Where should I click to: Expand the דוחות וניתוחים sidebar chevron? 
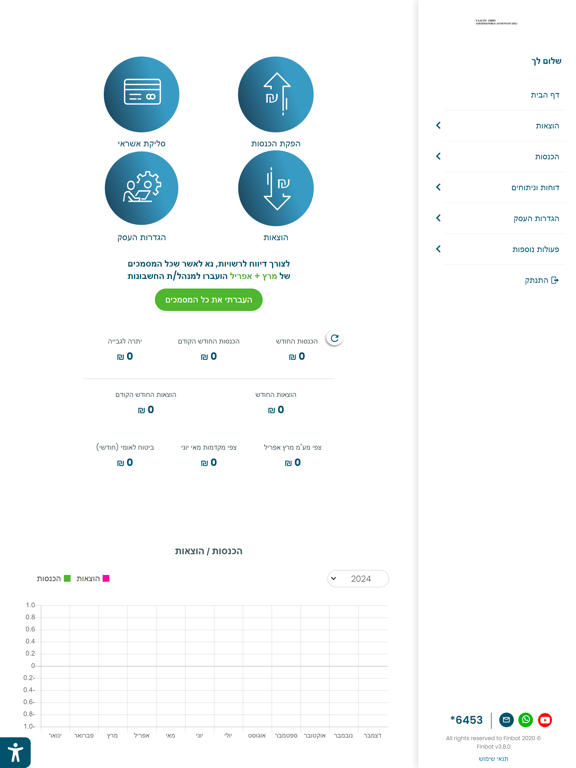[x=438, y=187]
